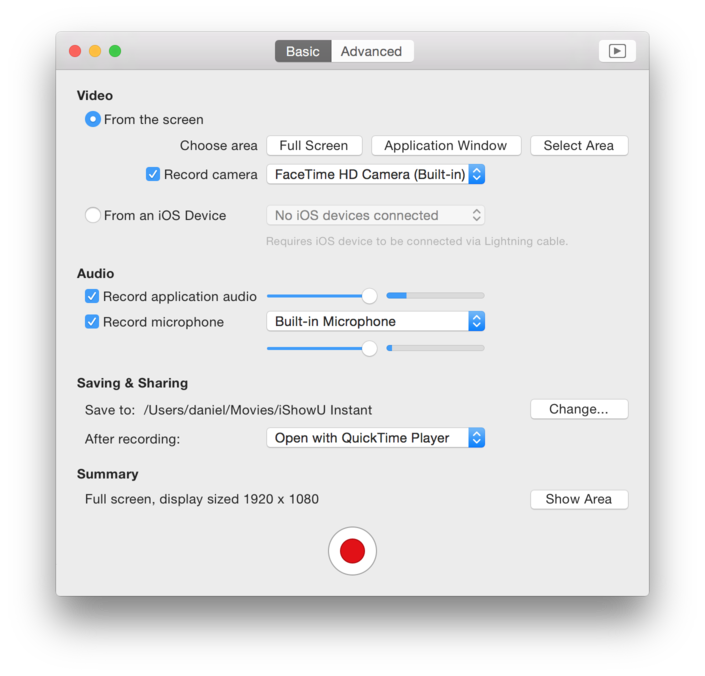
Task: Click the Full Screen area button
Action: [x=314, y=145]
